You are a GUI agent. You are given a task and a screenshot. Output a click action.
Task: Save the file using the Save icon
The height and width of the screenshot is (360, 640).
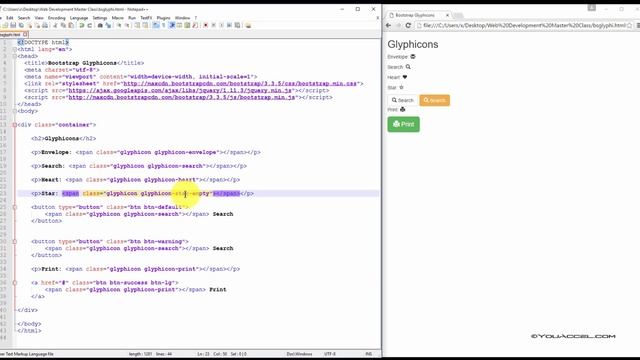pos(13,25)
